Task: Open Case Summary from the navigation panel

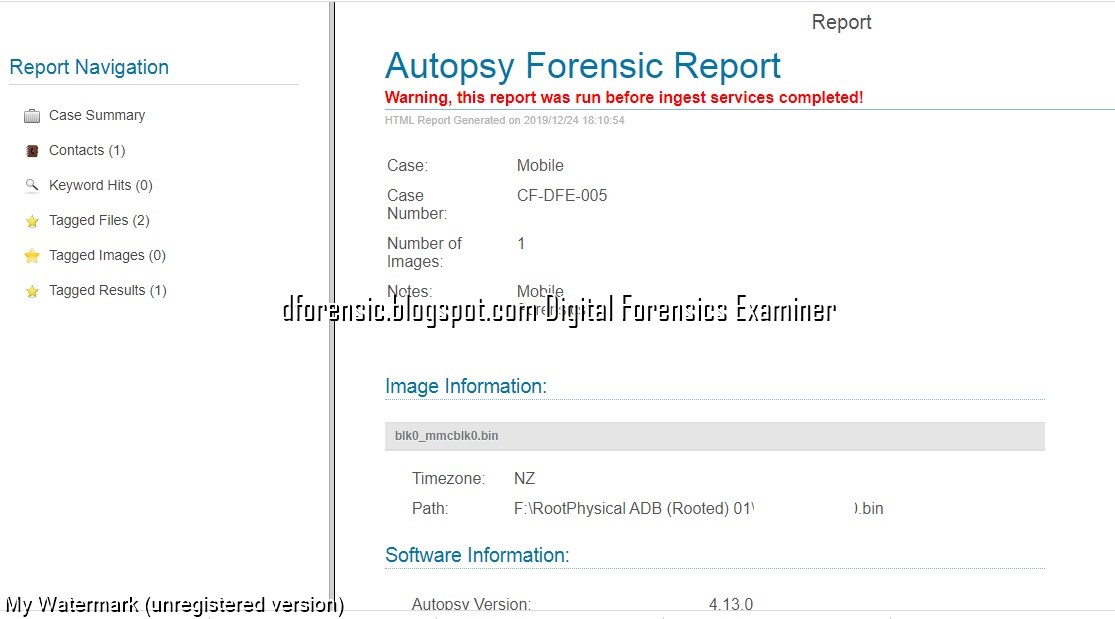Action: tap(96, 115)
